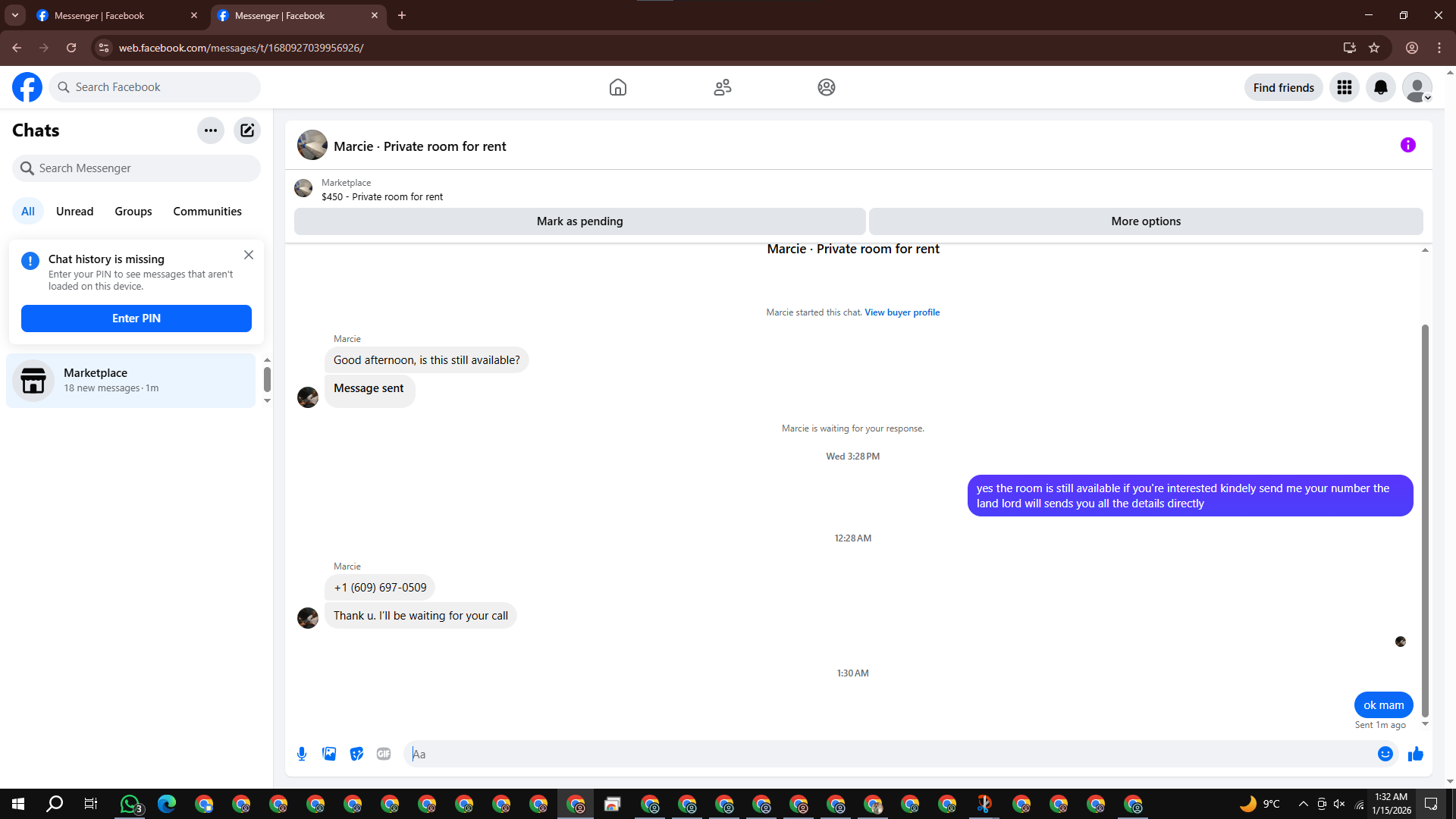Select the Communities chat tab
Screen dimensions: 1456x819
coord(207,212)
